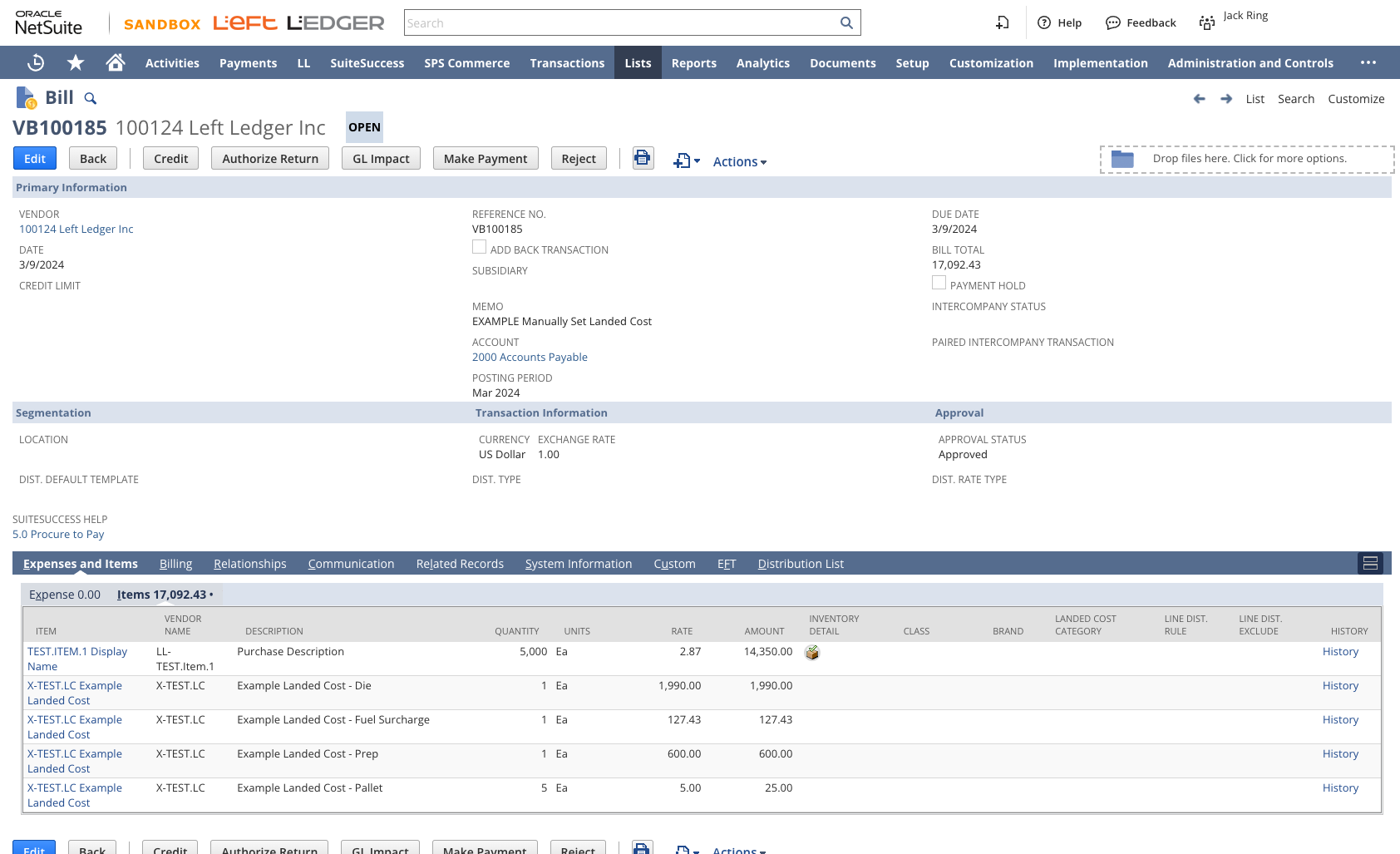Image resolution: width=1400 pixels, height=854 pixels.
Task: Click the Oracle NetSuite logo
Action: click(48, 22)
